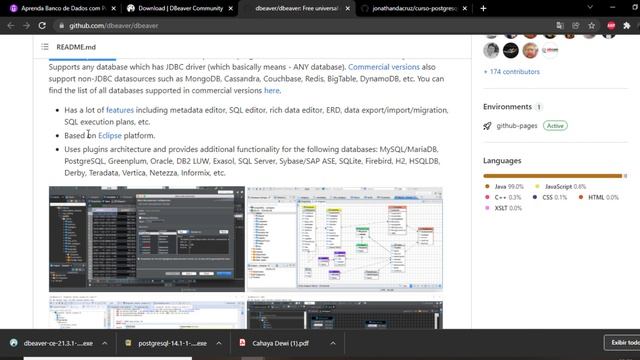Go back to the previous page
Viewport: 640px width, 360px height.
point(11,26)
